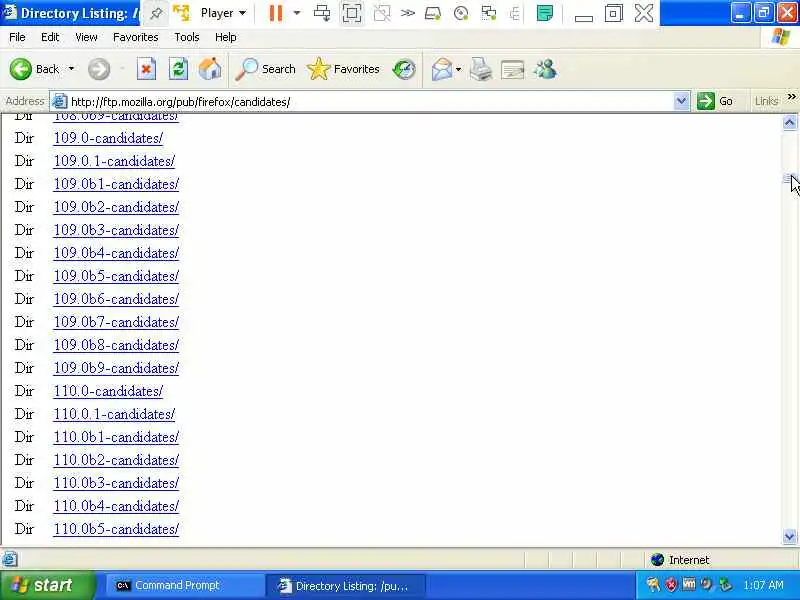The width and height of the screenshot is (800, 600).
Task: Click the VMware Tools tray icon
Action: (x=689, y=584)
